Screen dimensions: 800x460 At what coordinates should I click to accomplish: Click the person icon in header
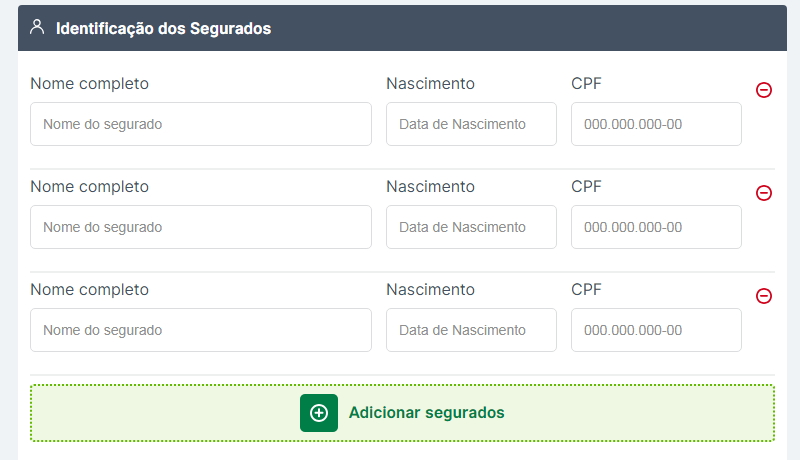tap(38, 27)
